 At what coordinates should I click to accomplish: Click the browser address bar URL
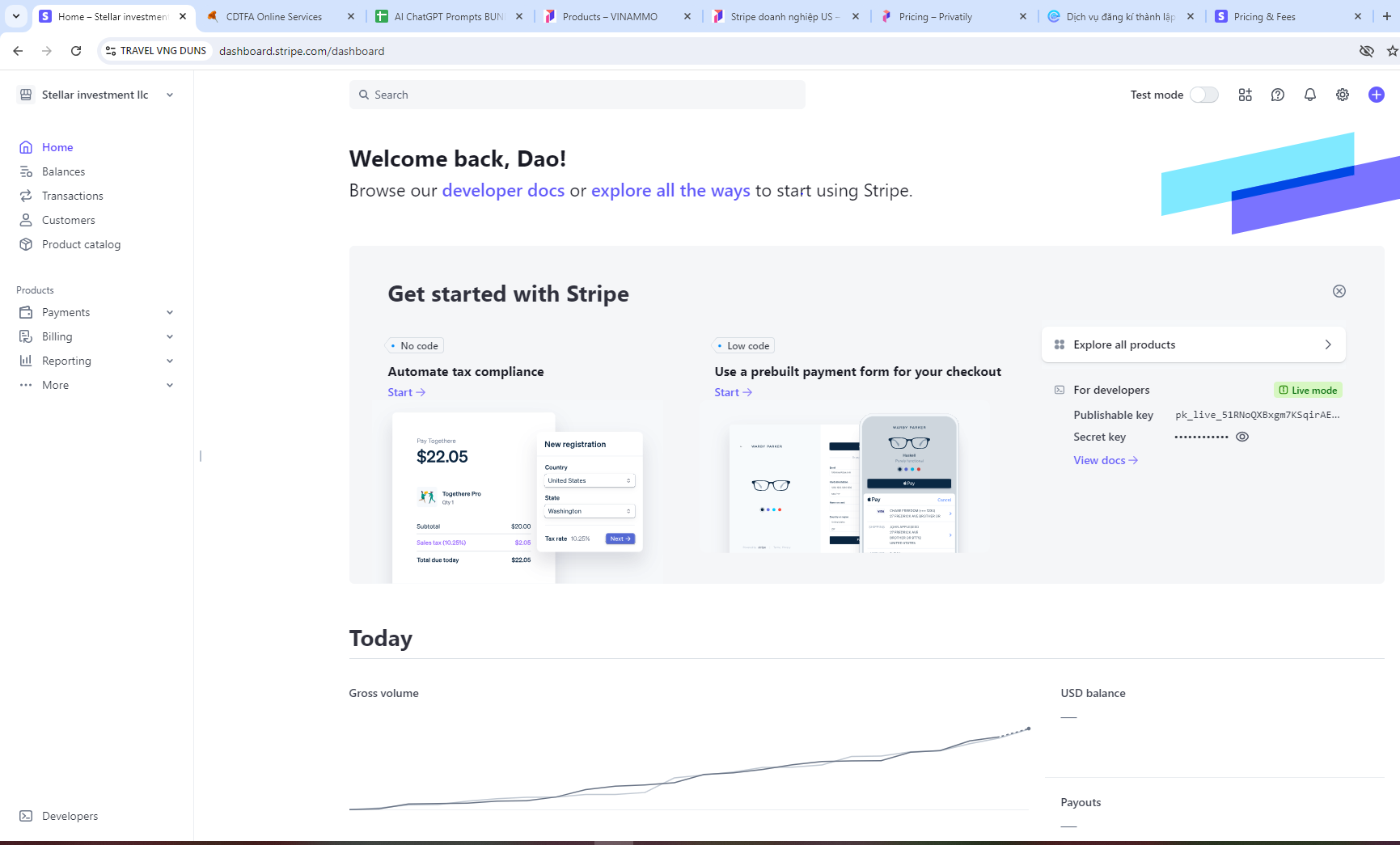click(x=302, y=51)
